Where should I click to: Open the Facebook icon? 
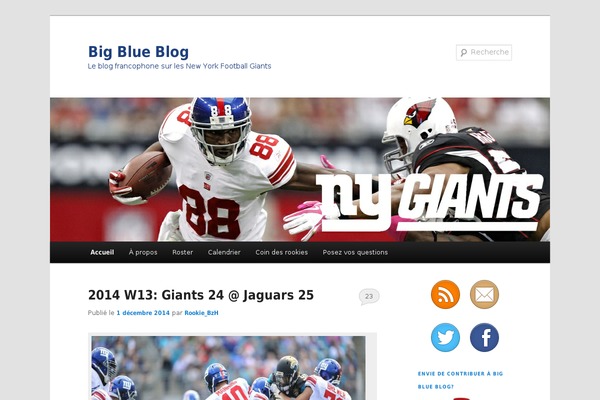[484, 337]
